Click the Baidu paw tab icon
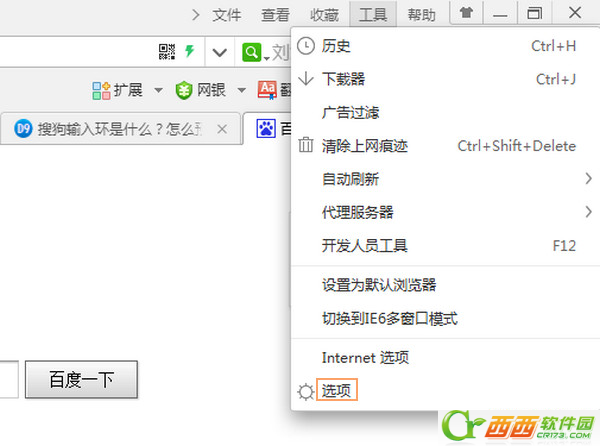The image size is (600, 446). click(266, 129)
